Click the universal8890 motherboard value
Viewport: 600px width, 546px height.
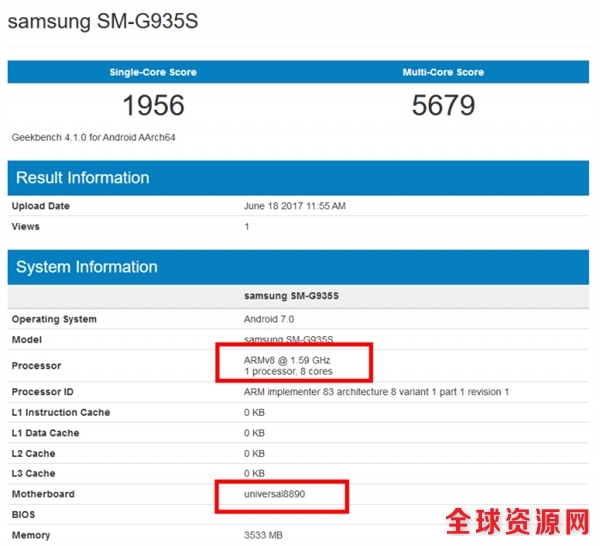click(278, 494)
